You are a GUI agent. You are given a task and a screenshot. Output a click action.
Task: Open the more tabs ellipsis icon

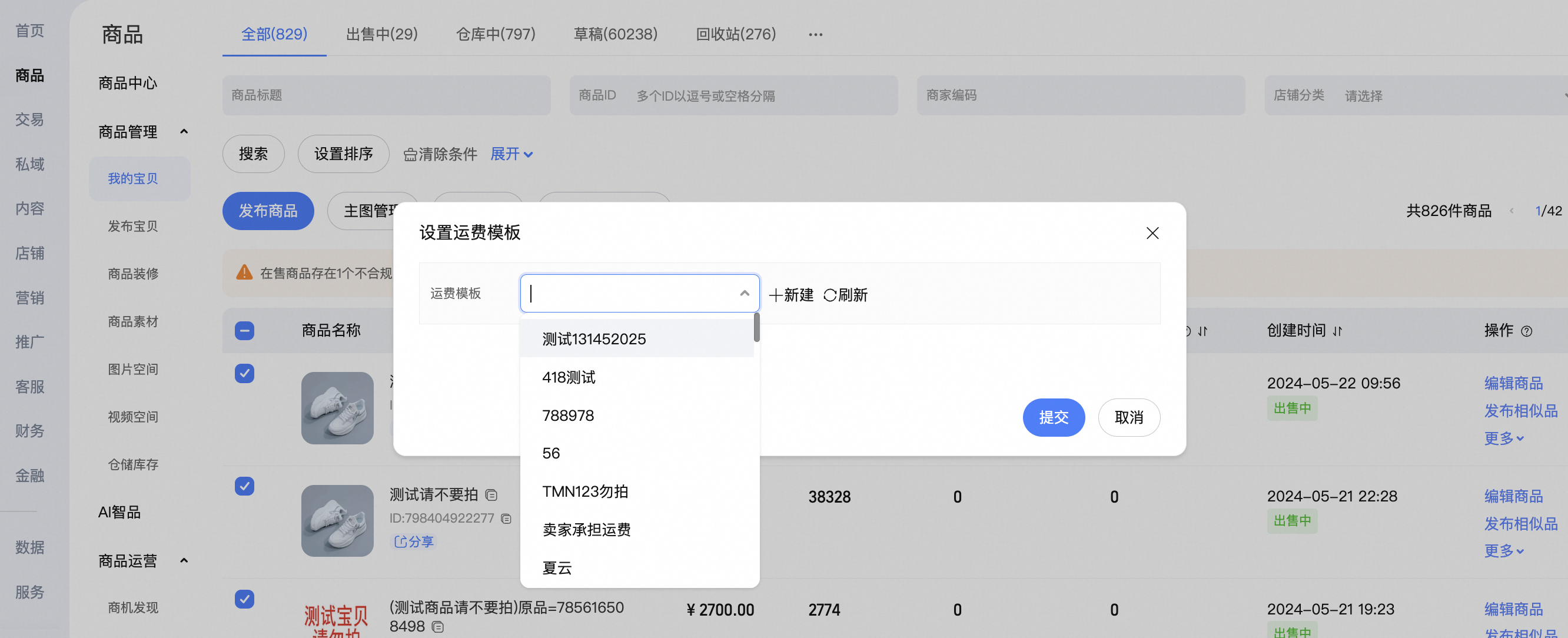(816, 35)
